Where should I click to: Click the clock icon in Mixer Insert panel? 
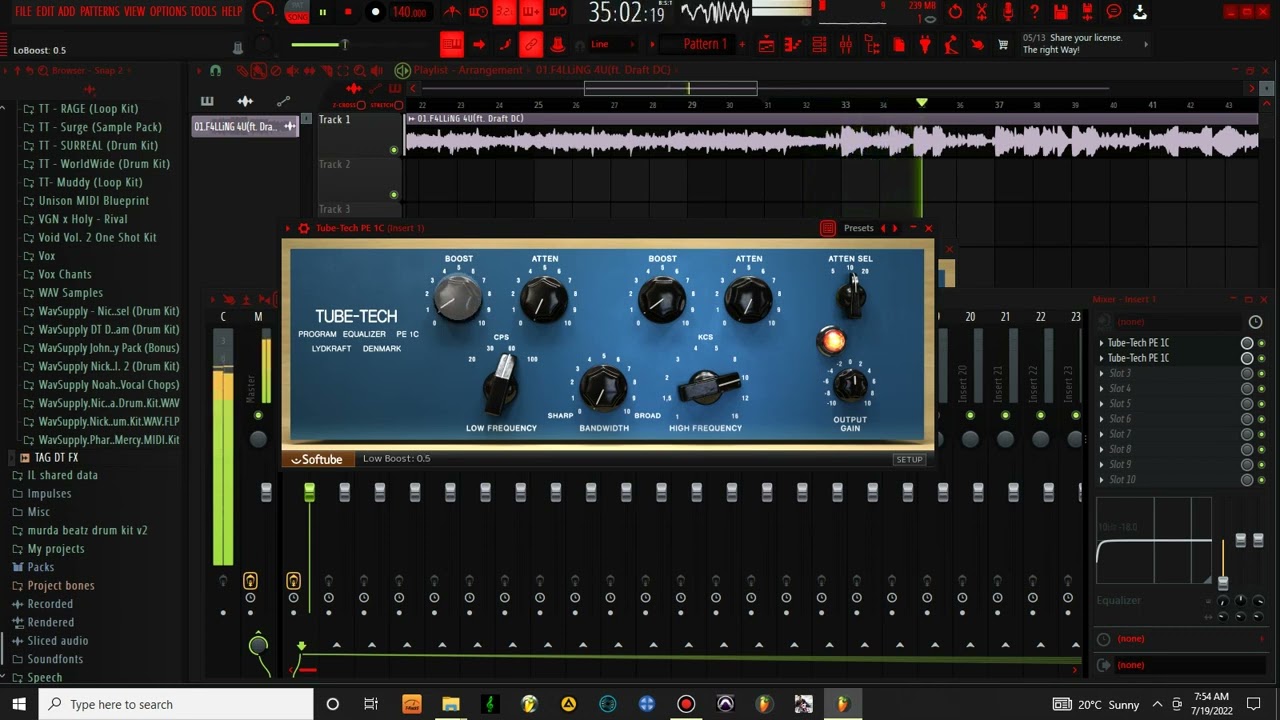tap(1255, 322)
